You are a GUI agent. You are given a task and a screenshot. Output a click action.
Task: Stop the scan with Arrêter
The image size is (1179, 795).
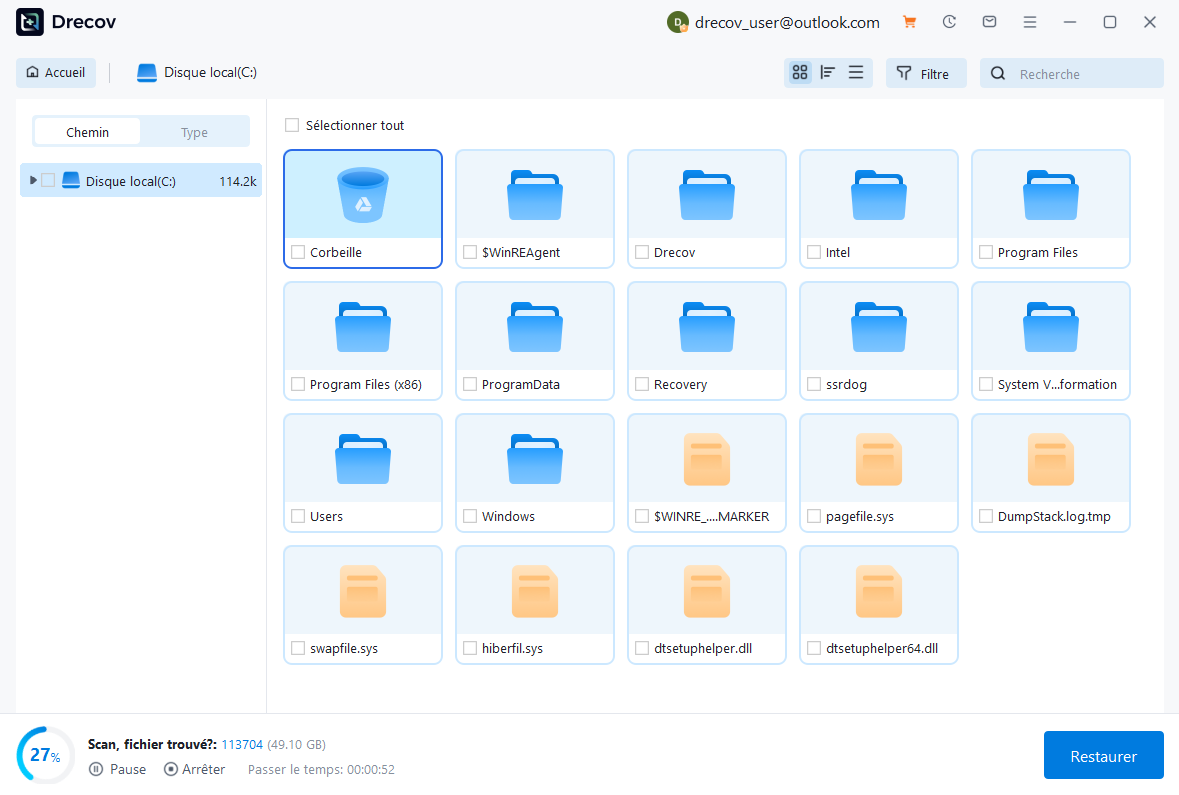coord(195,769)
